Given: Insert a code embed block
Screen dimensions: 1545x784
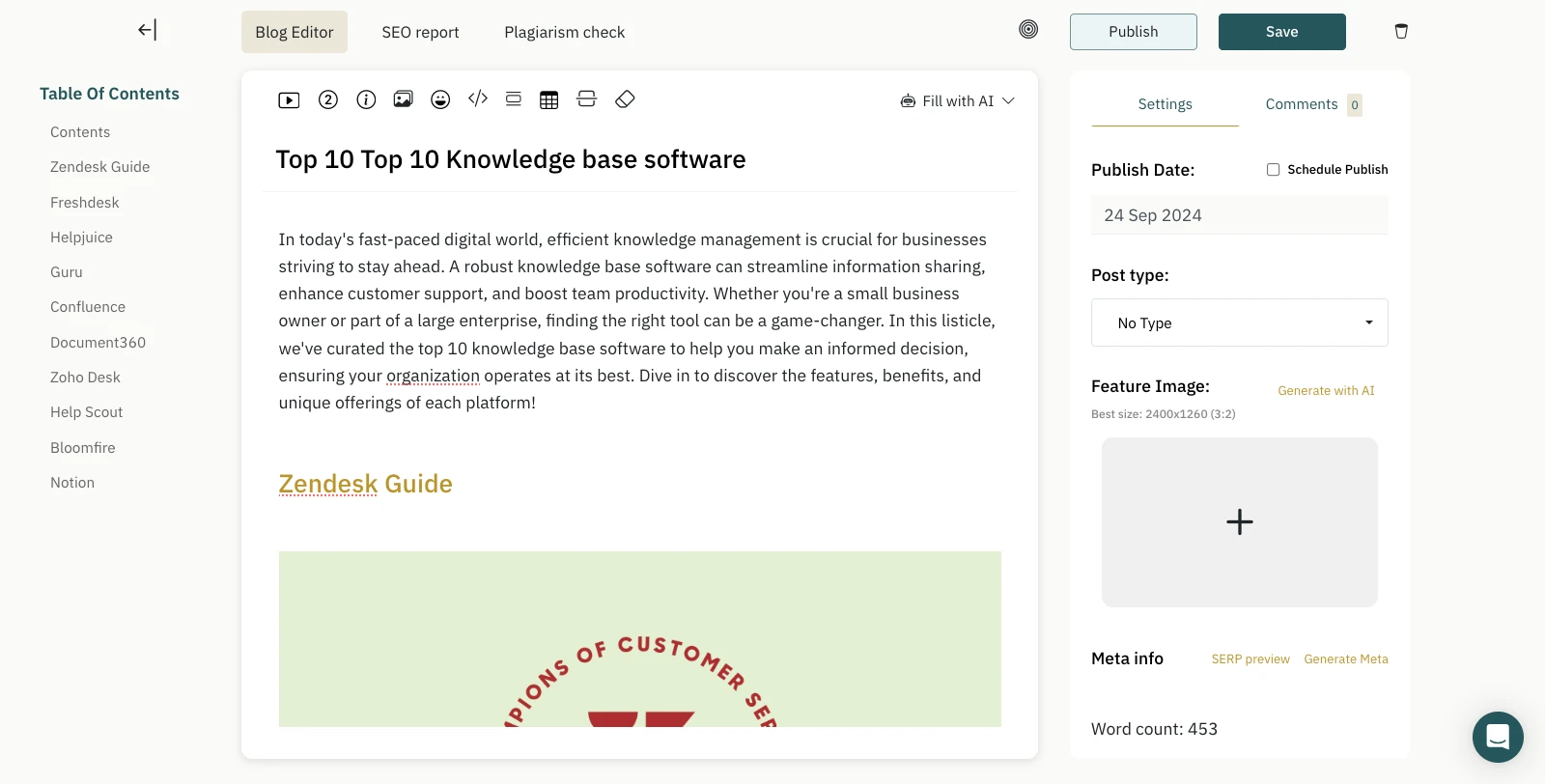Looking at the screenshot, I should pyautogui.click(x=478, y=98).
